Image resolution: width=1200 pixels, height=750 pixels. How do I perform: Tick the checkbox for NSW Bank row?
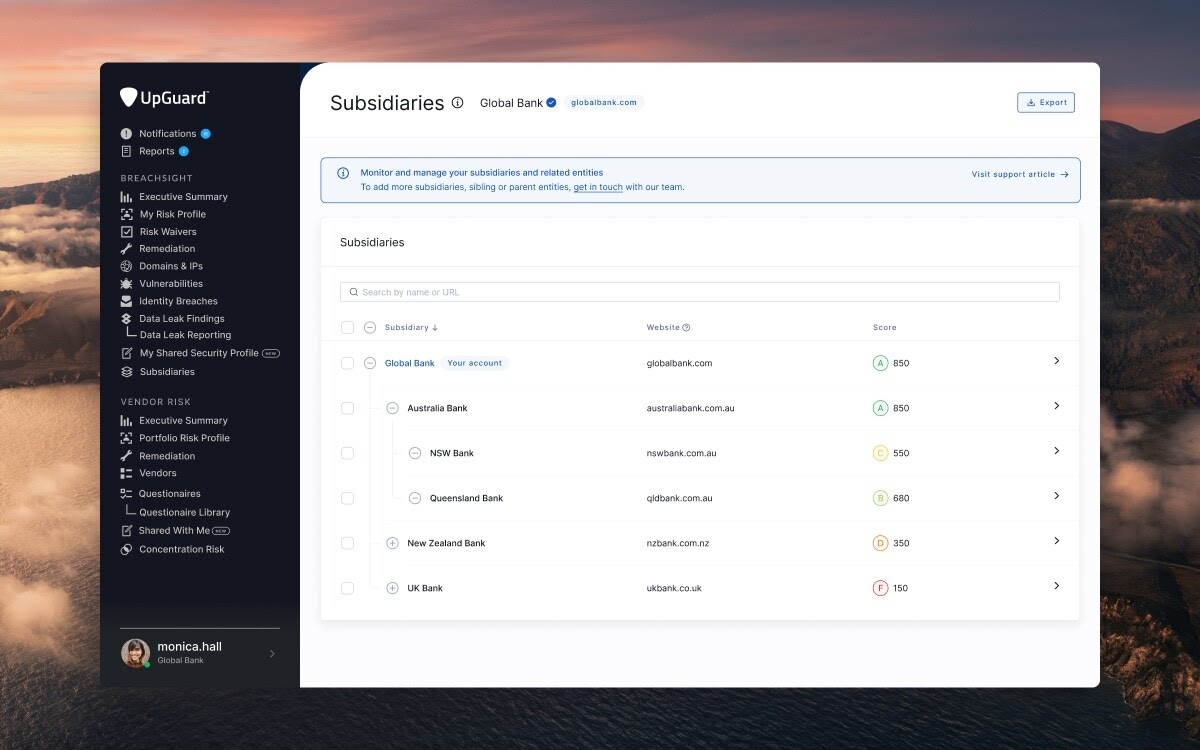click(x=347, y=453)
